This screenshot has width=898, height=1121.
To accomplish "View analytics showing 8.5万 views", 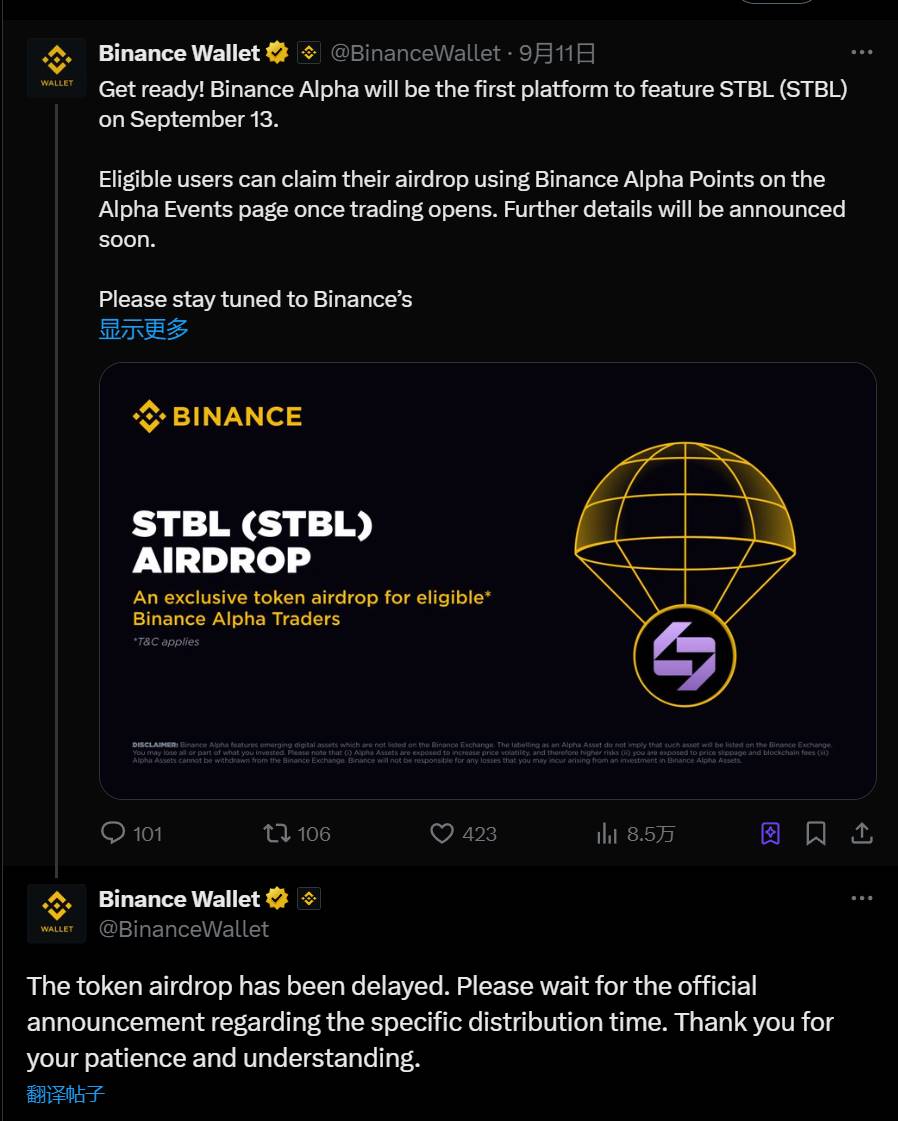I will pos(607,833).
